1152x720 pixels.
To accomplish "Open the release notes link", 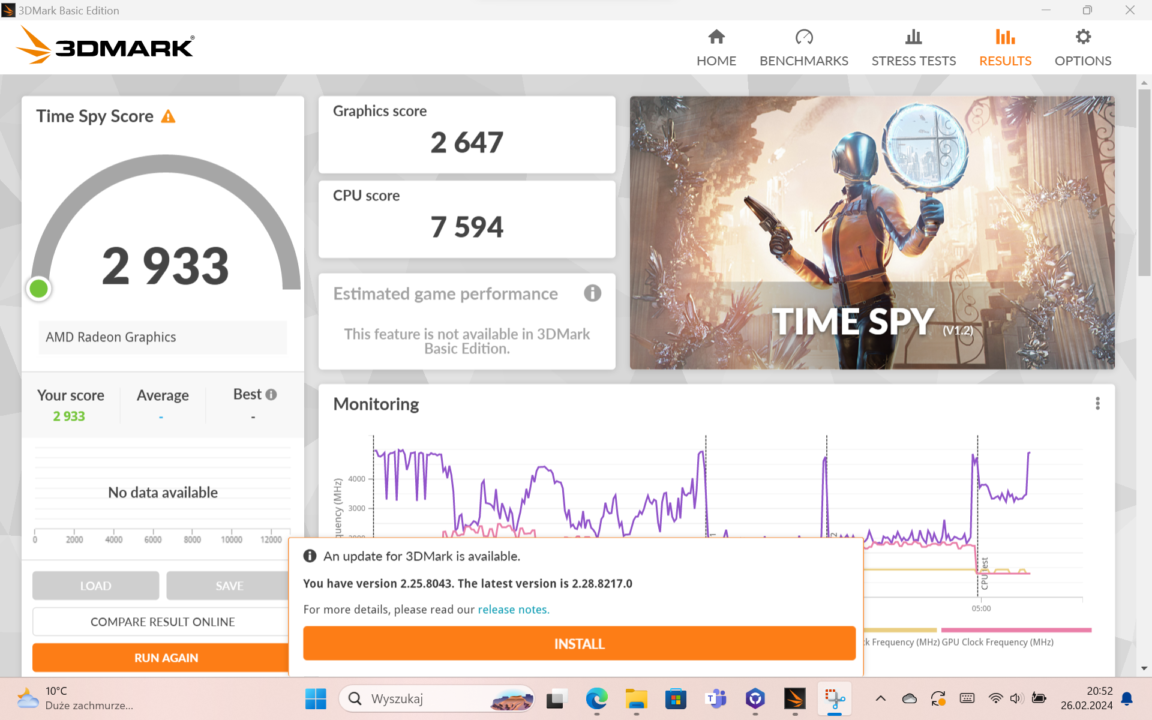I will click(512, 609).
